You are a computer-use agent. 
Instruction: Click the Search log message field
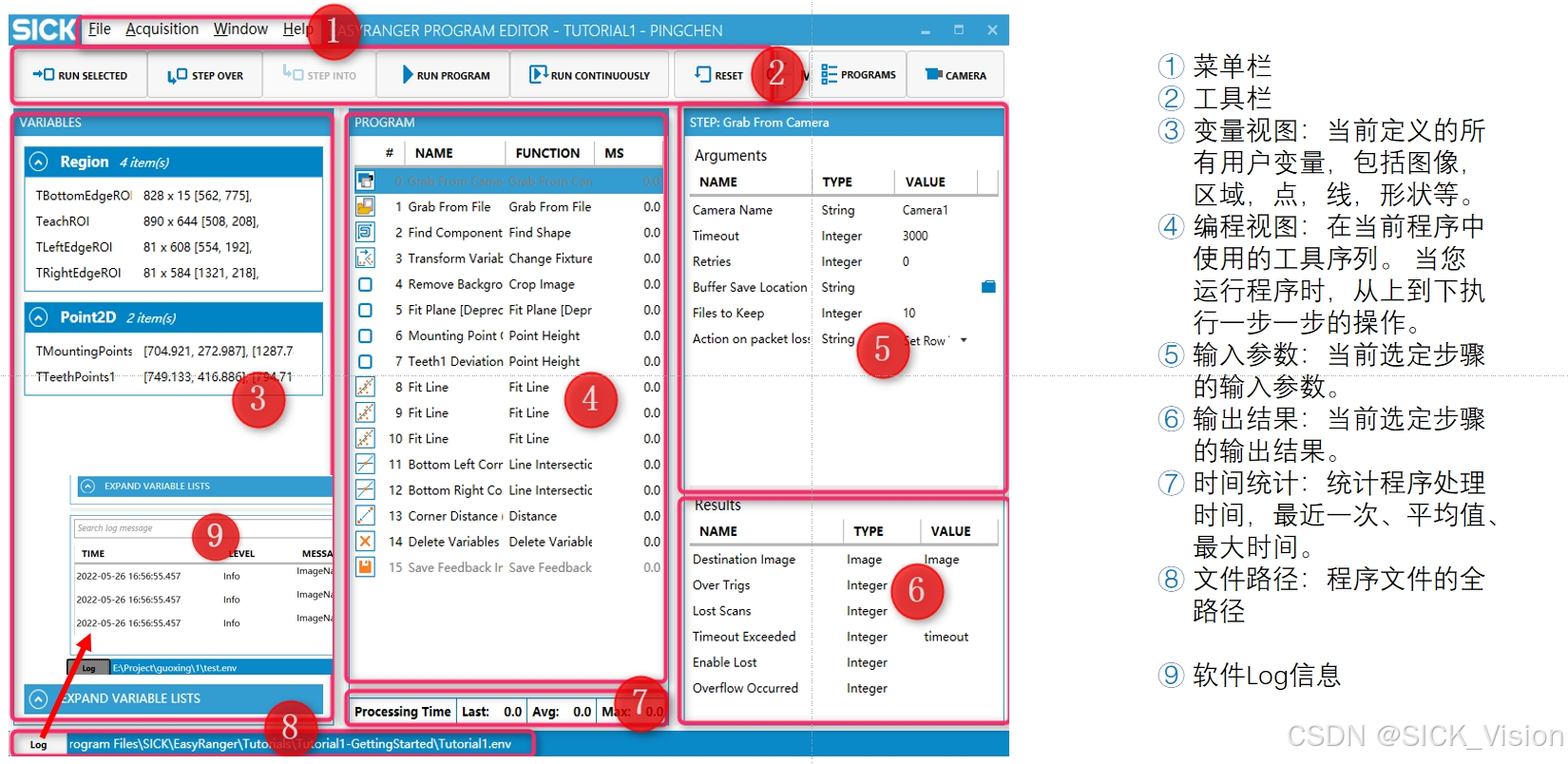[x=202, y=528]
